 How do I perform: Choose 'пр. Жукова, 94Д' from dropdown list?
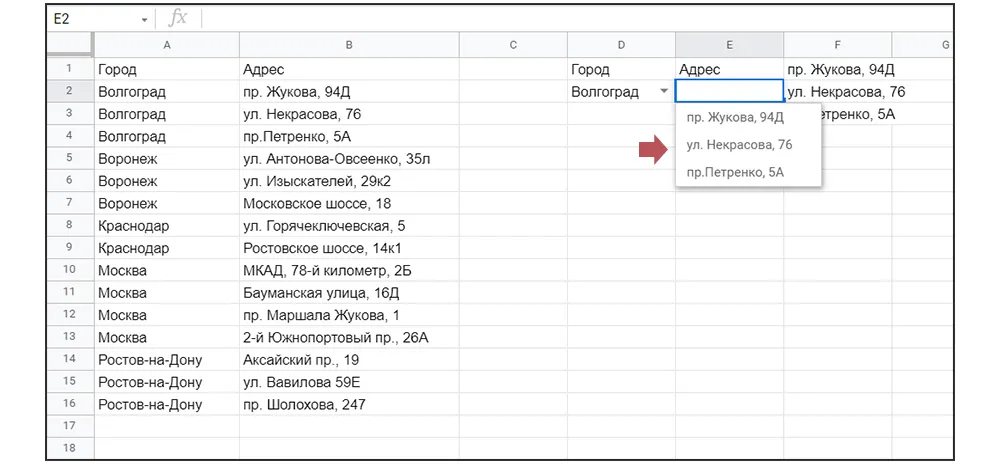[735, 117]
